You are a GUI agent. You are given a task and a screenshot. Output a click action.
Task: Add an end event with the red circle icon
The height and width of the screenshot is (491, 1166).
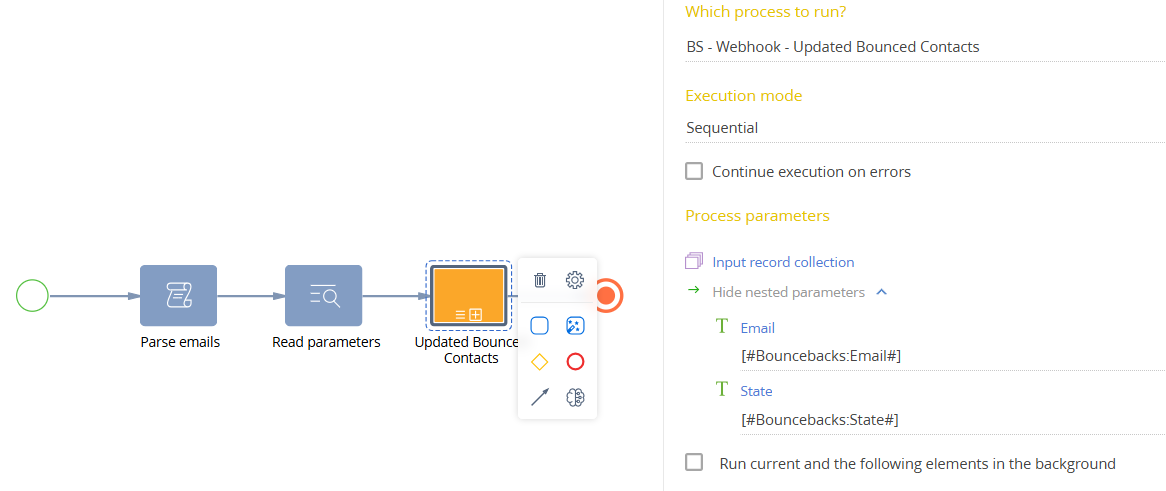tap(575, 361)
